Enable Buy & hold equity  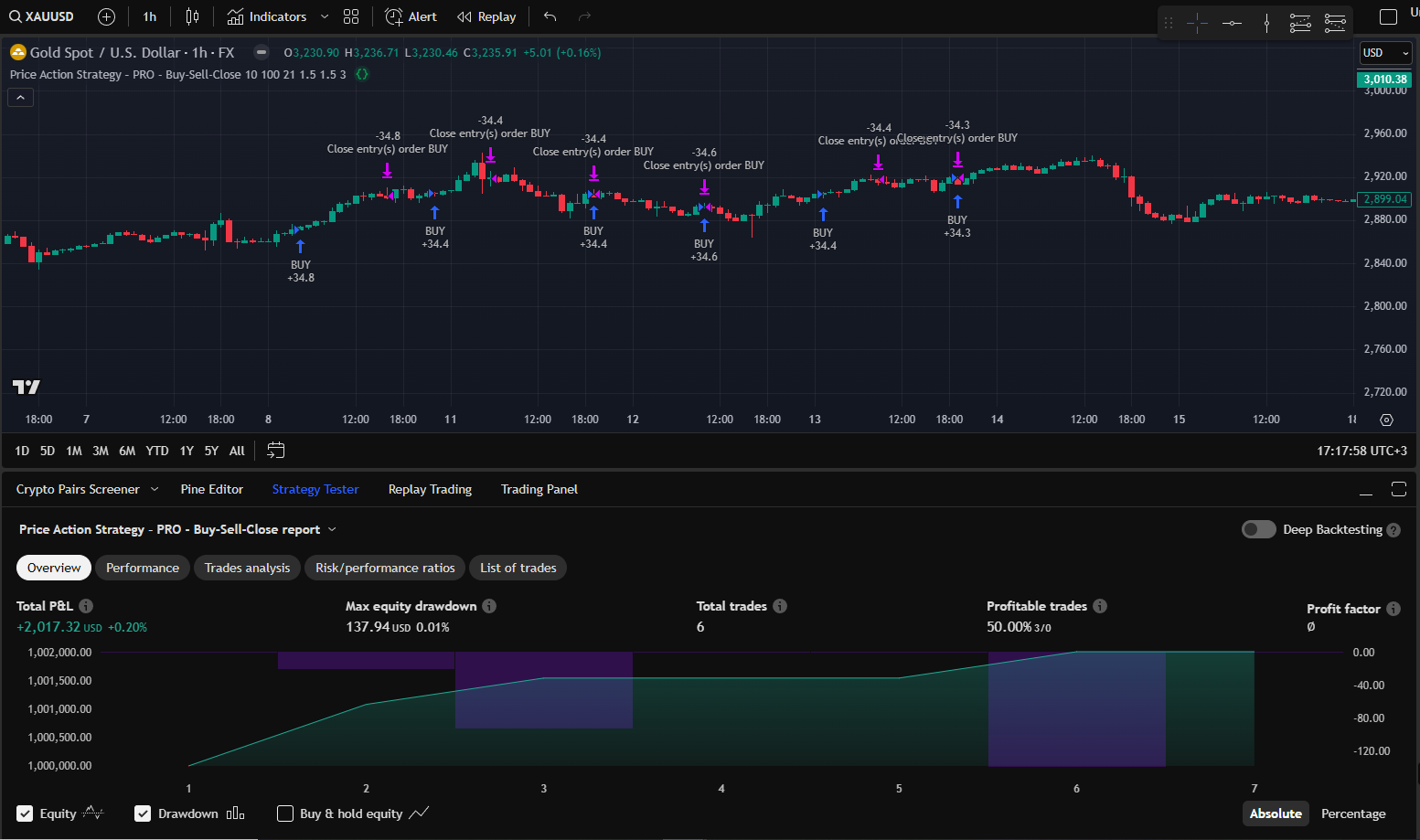pyautogui.click(x=284, y=813)
